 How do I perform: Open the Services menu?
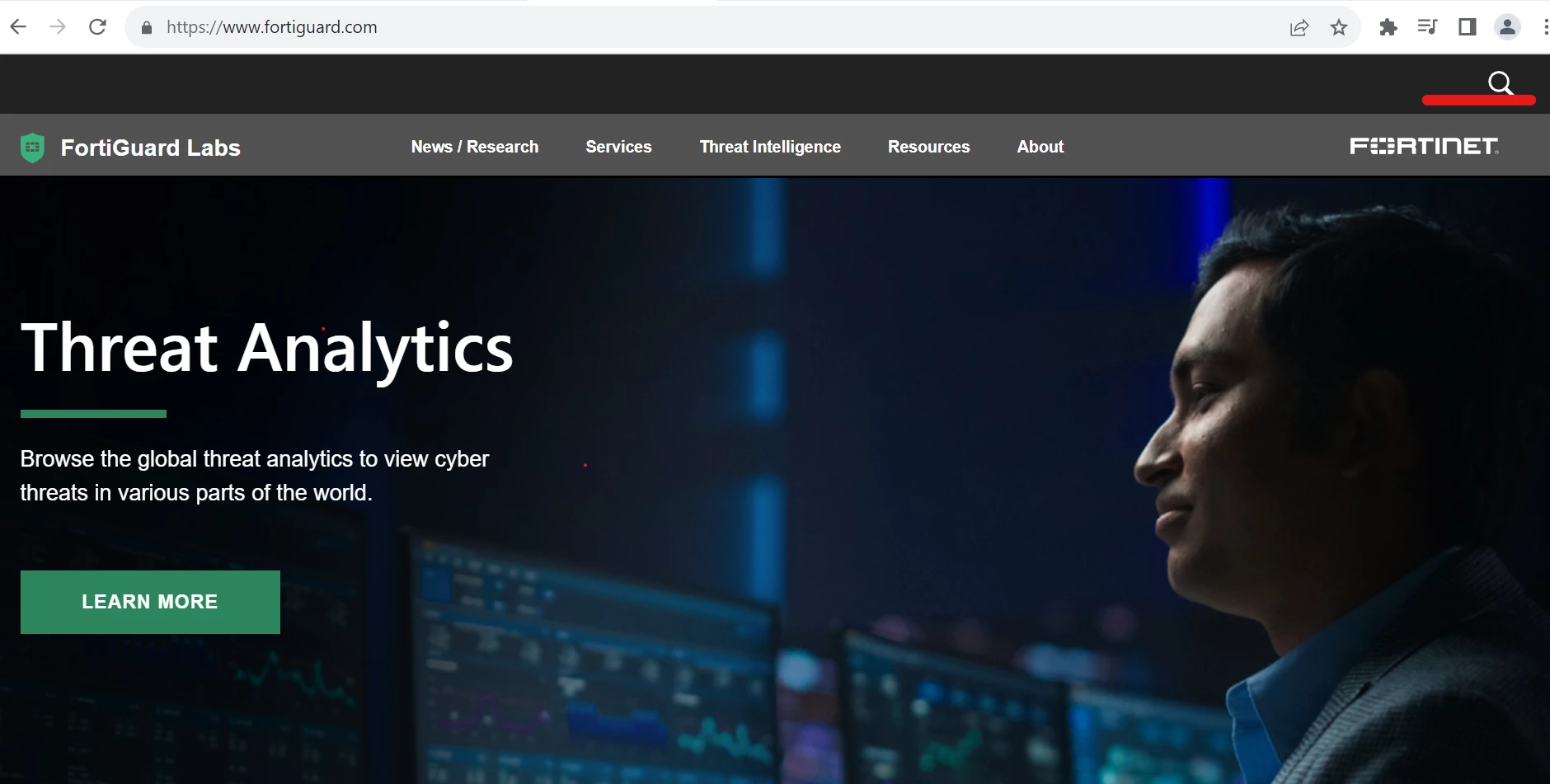click(x=618, y=147)
